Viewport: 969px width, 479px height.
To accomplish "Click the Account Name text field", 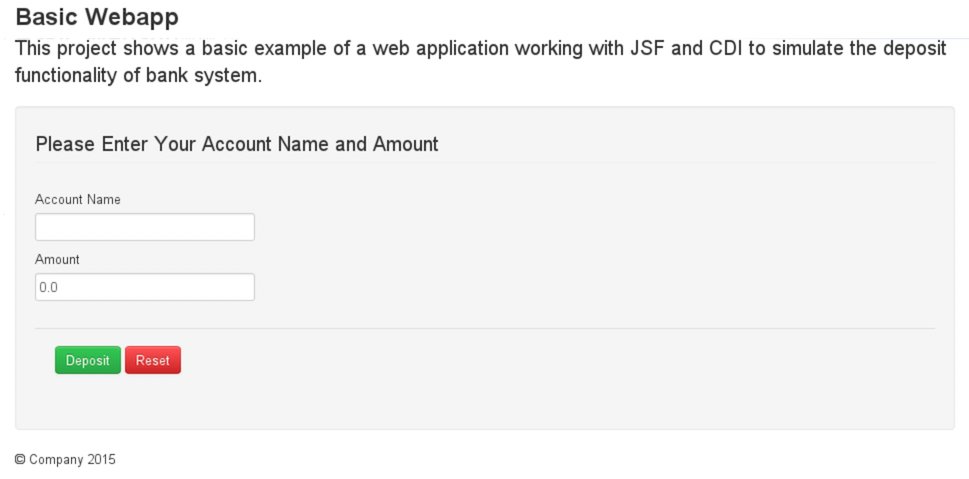I will pyautogui.click(x=145, y=227).
